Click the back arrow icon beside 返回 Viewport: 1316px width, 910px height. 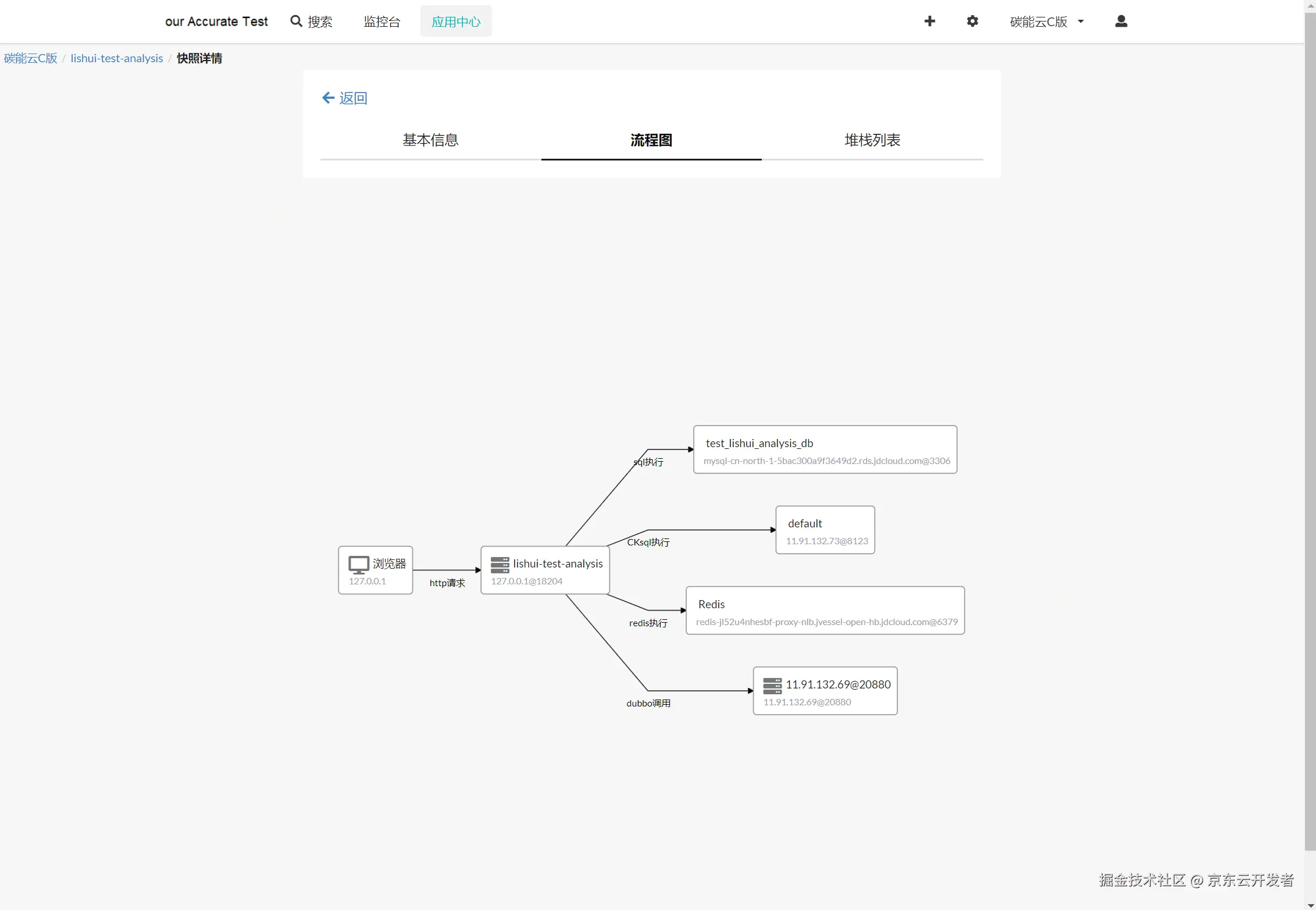(328, 98)
